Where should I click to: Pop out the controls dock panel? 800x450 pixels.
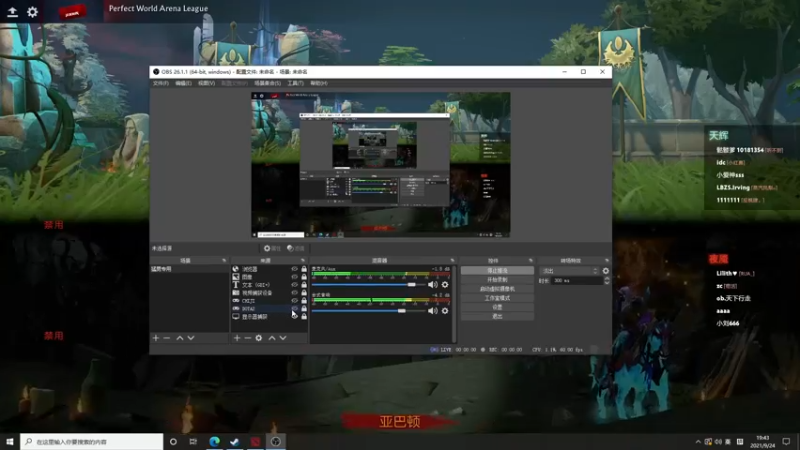click(531, 261)
